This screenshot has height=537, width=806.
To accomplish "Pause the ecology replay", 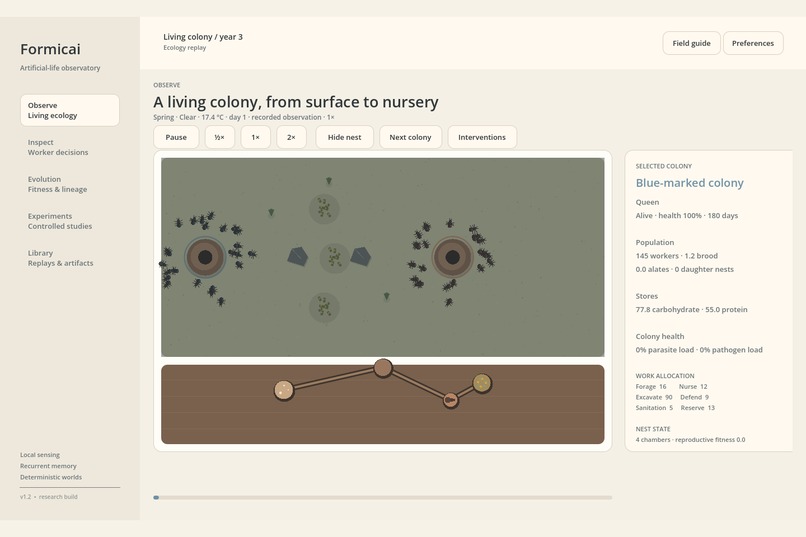I will pos(176,137).
